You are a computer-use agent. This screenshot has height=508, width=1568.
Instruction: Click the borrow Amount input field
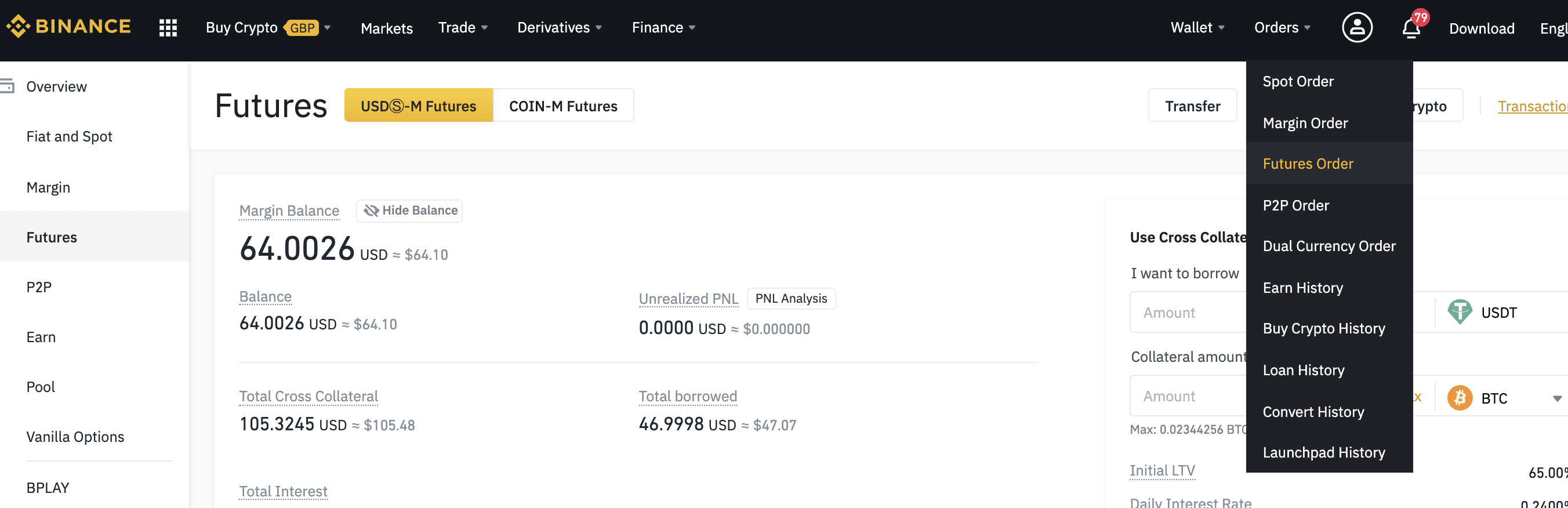tap(1188, 312)
